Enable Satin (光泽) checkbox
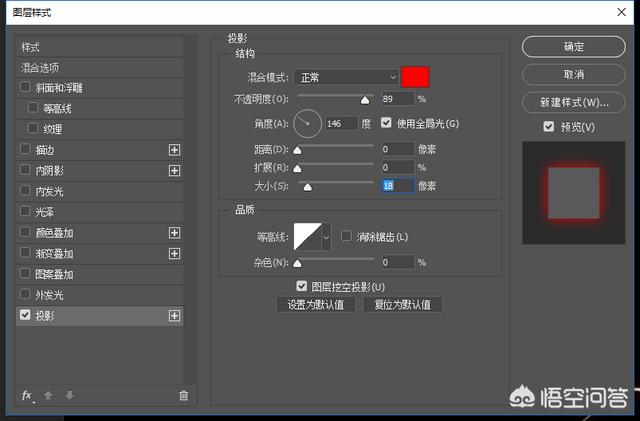 tap(25, 212)
